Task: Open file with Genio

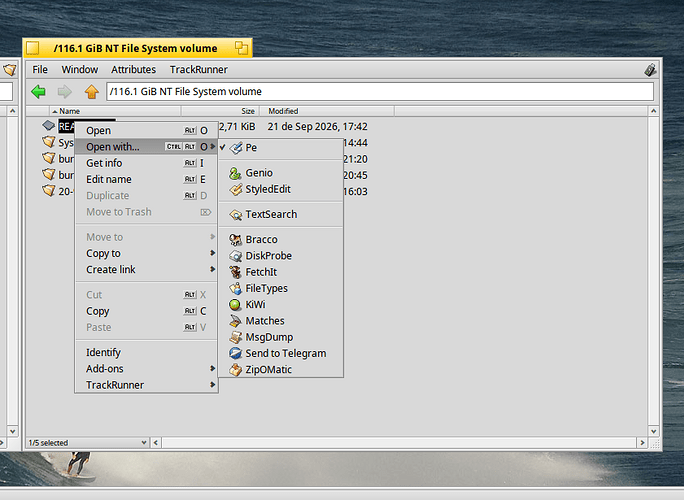Action: point(281,173)
